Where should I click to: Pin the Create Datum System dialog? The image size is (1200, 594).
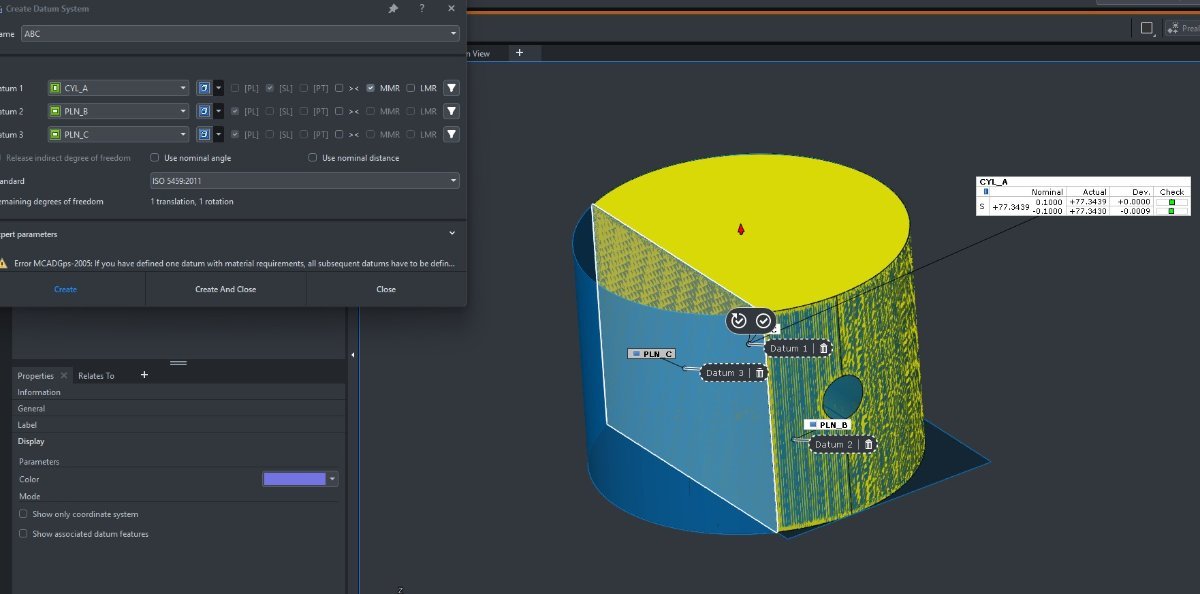pos(394,8)
